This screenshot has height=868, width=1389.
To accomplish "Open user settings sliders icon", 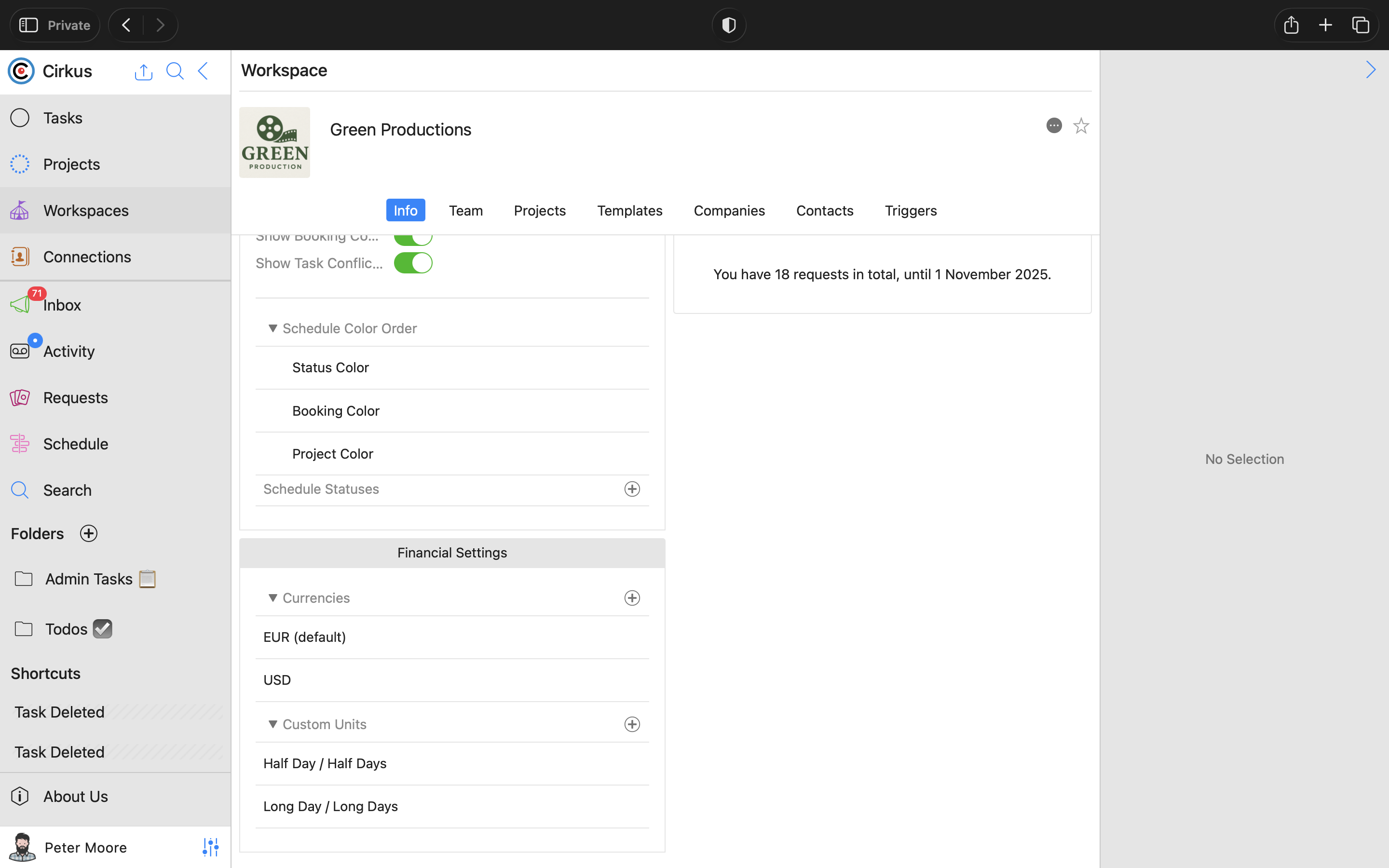I will (x=211, y=847).
